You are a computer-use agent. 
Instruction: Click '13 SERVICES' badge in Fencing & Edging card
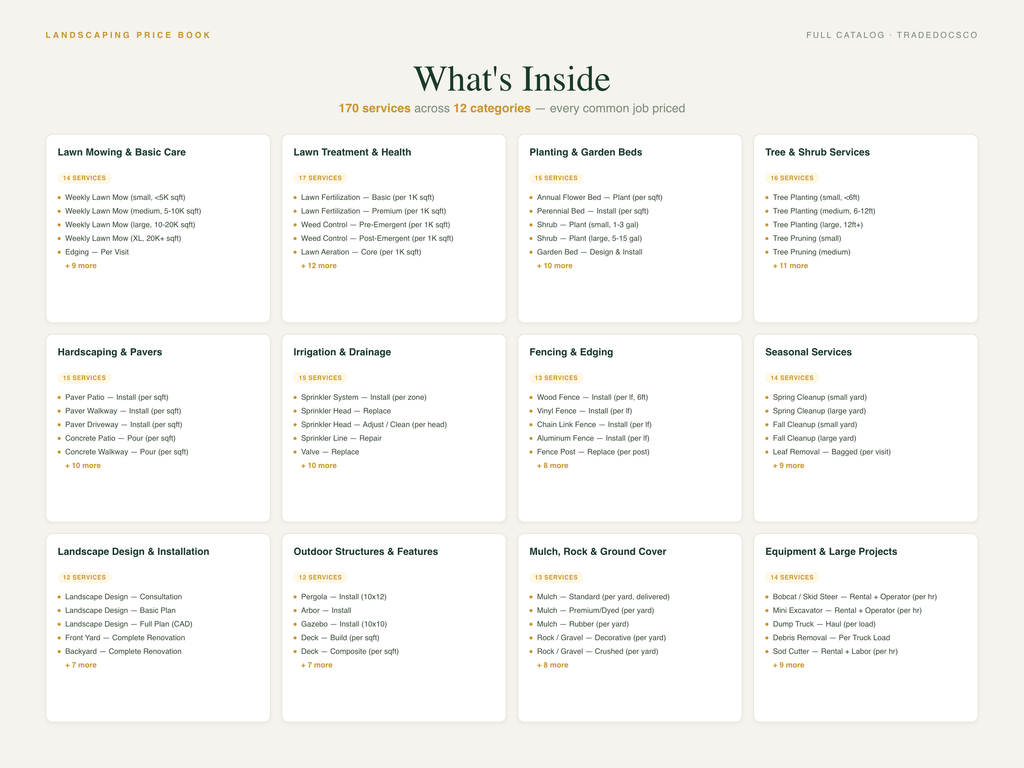(x=556, y=377)
